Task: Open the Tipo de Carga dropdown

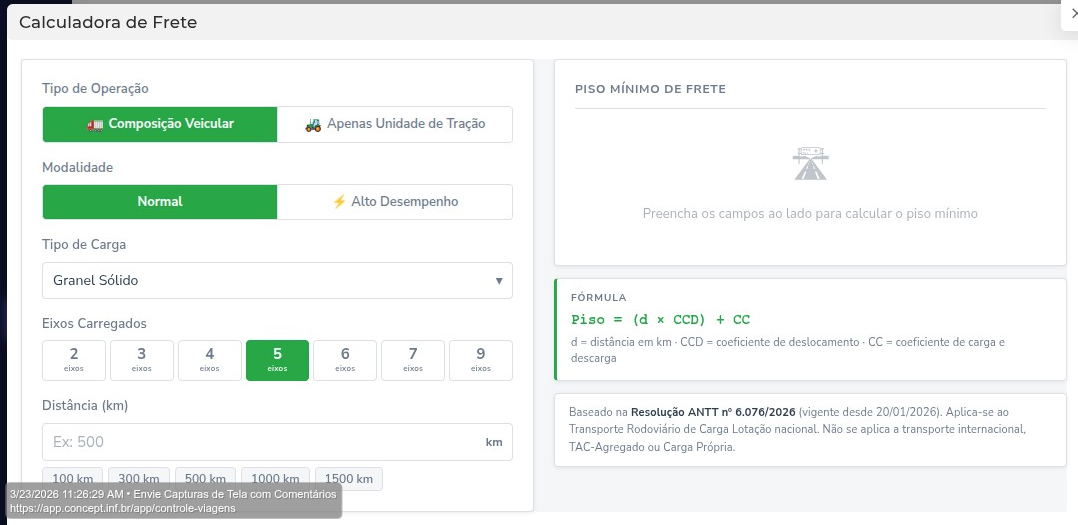Action: [x=277, y=280]
